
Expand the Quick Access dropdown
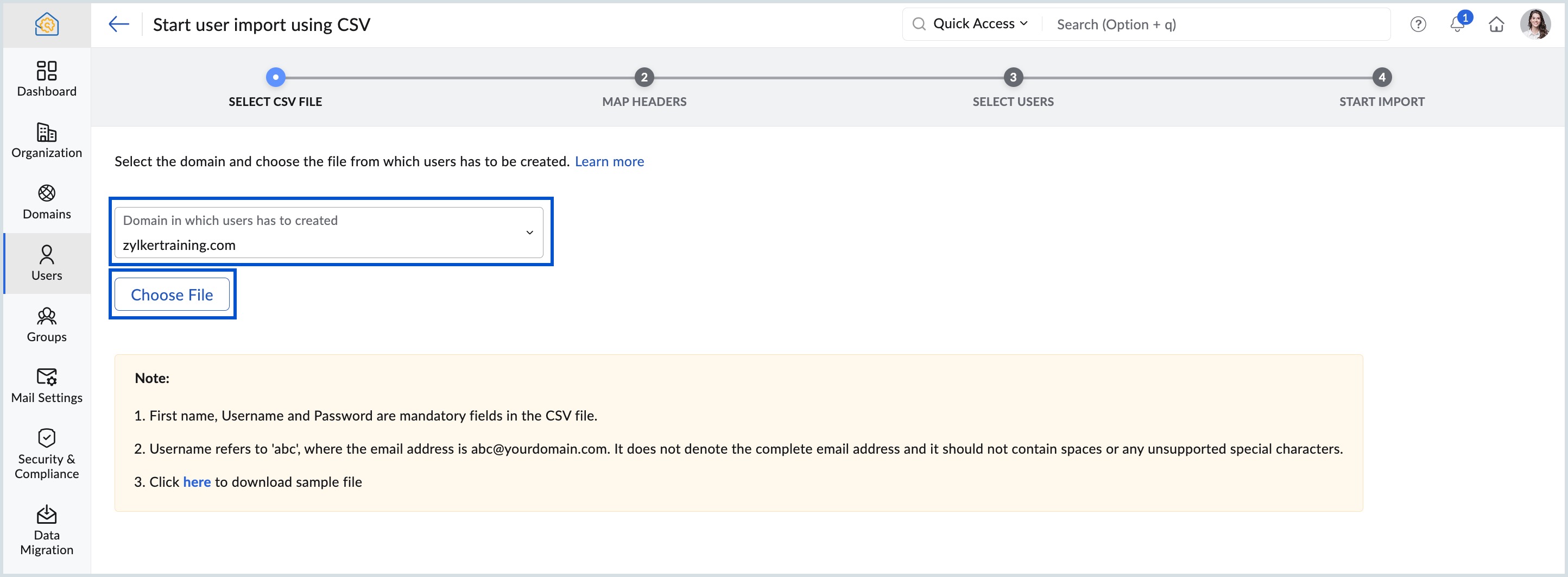[x=981, y=24]
